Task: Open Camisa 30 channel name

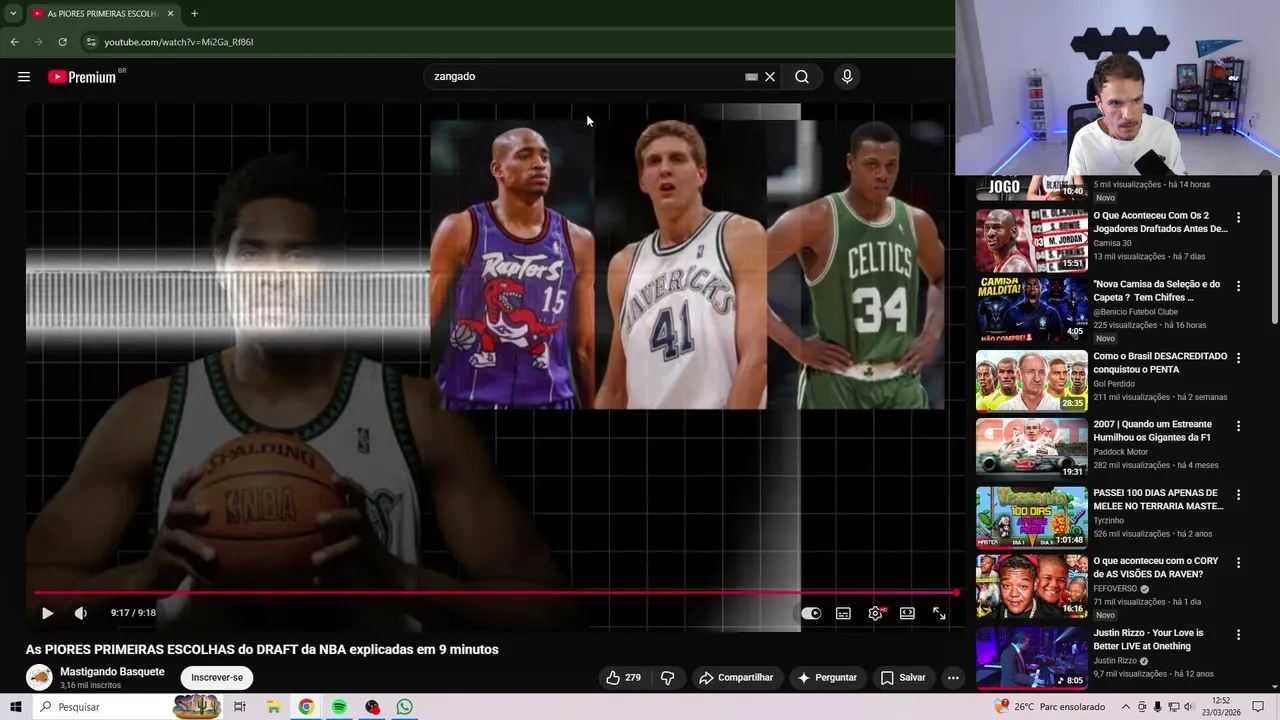Action: tap(1112, 243)
